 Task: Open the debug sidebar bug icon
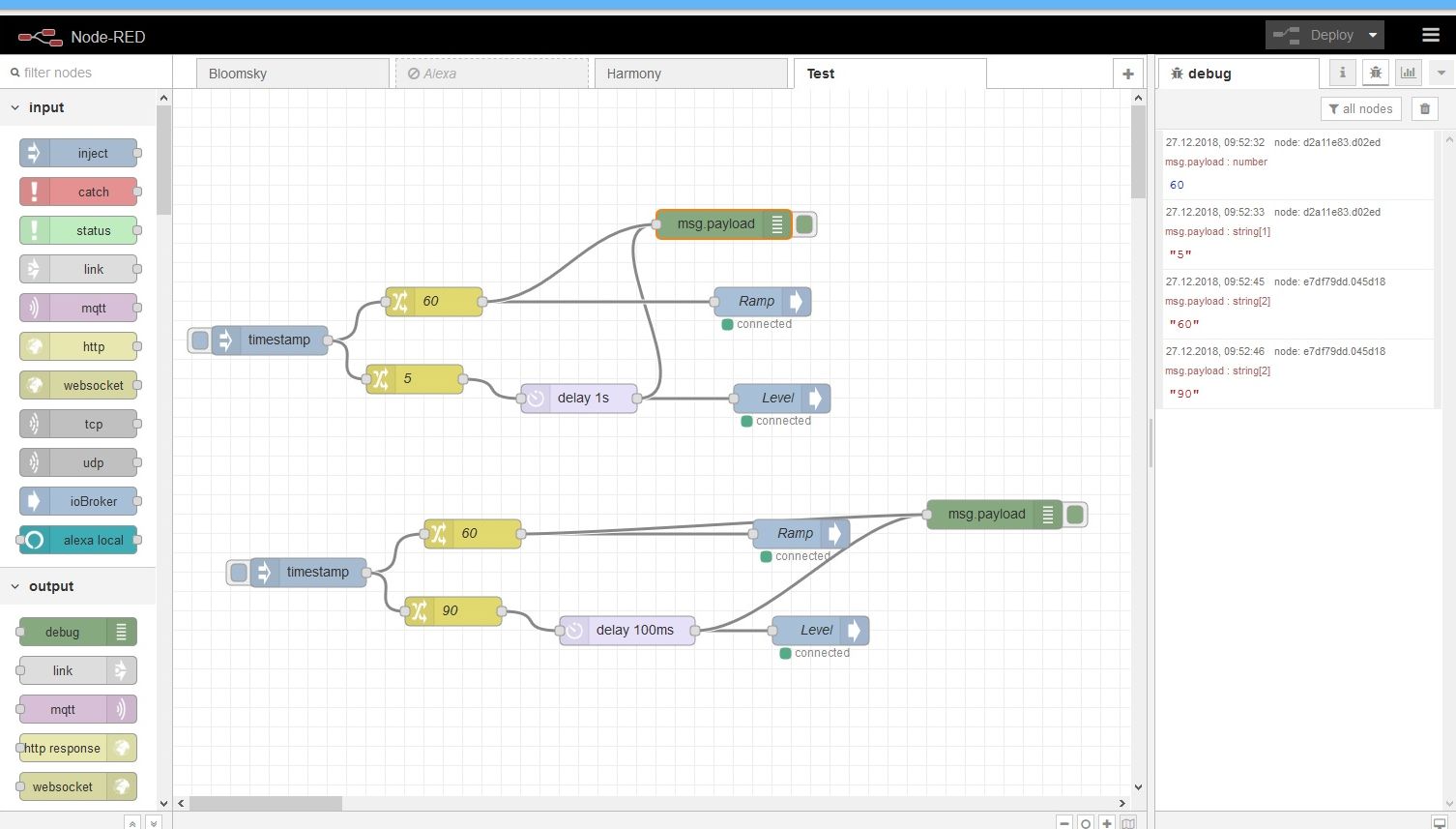(1376, 73)
